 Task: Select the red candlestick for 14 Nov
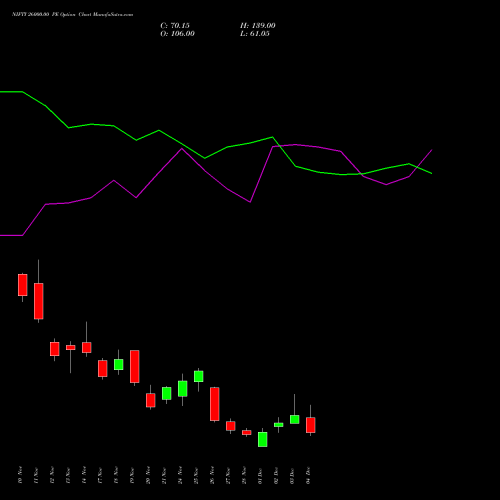(x=87, y=347)
